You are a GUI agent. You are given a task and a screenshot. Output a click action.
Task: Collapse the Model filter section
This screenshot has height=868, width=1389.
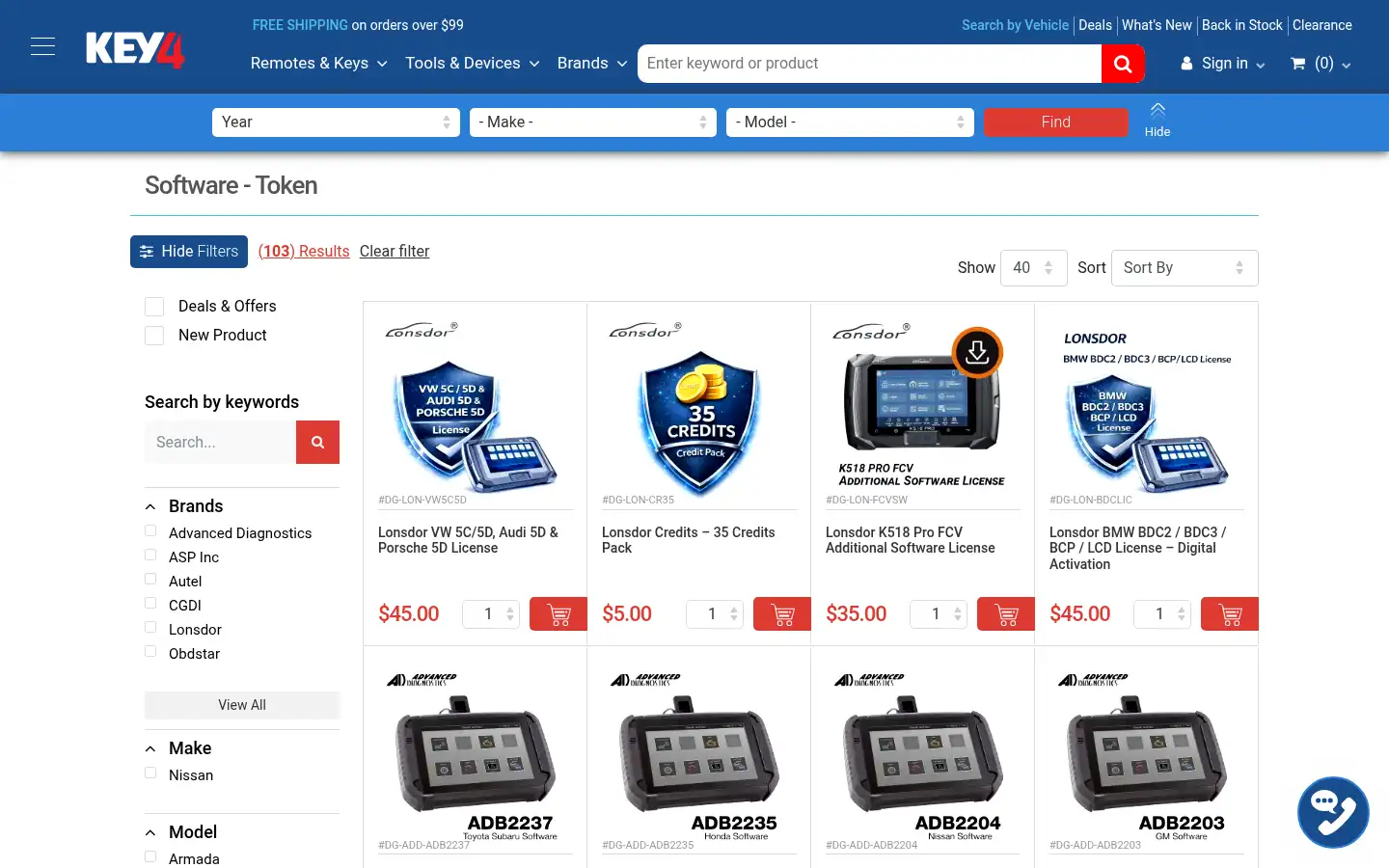150,833
